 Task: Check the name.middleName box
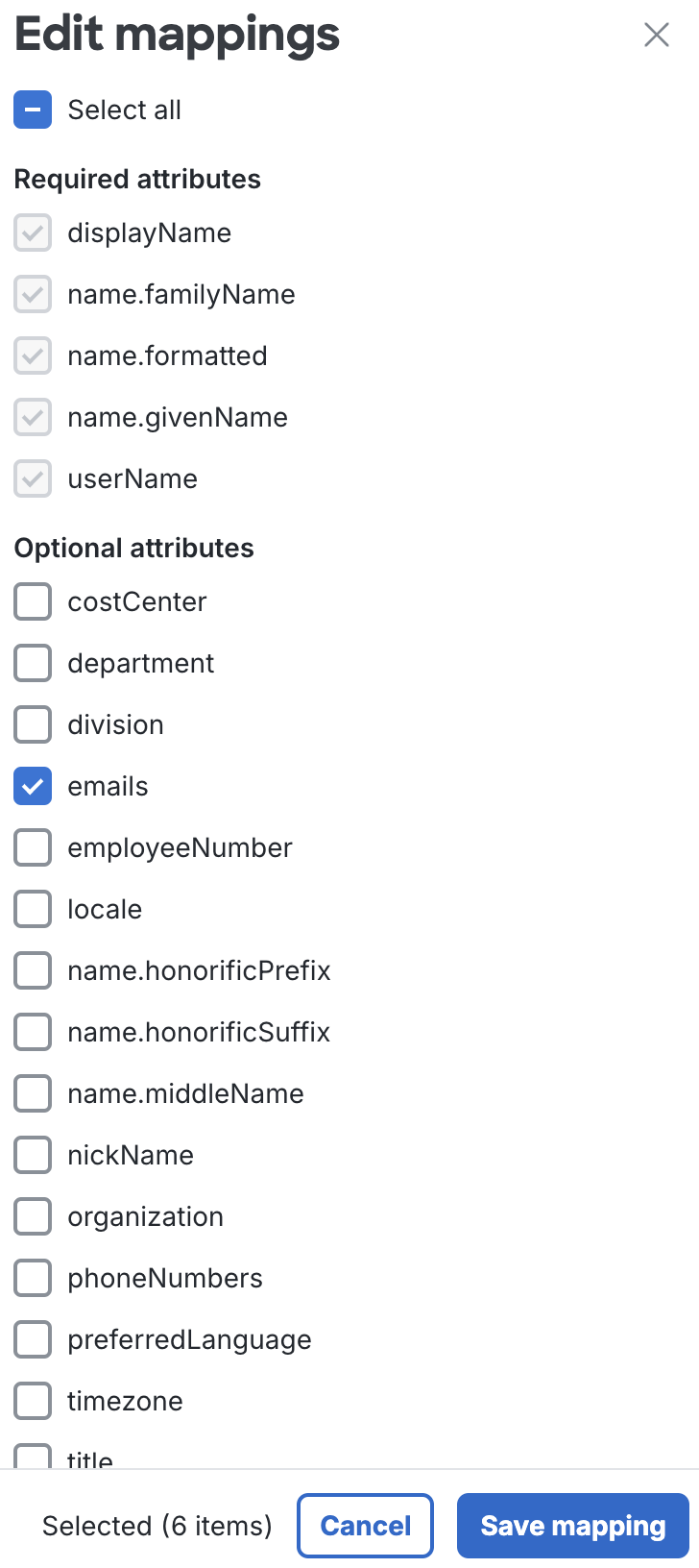pyautogui.click(x=32, y=1093)
